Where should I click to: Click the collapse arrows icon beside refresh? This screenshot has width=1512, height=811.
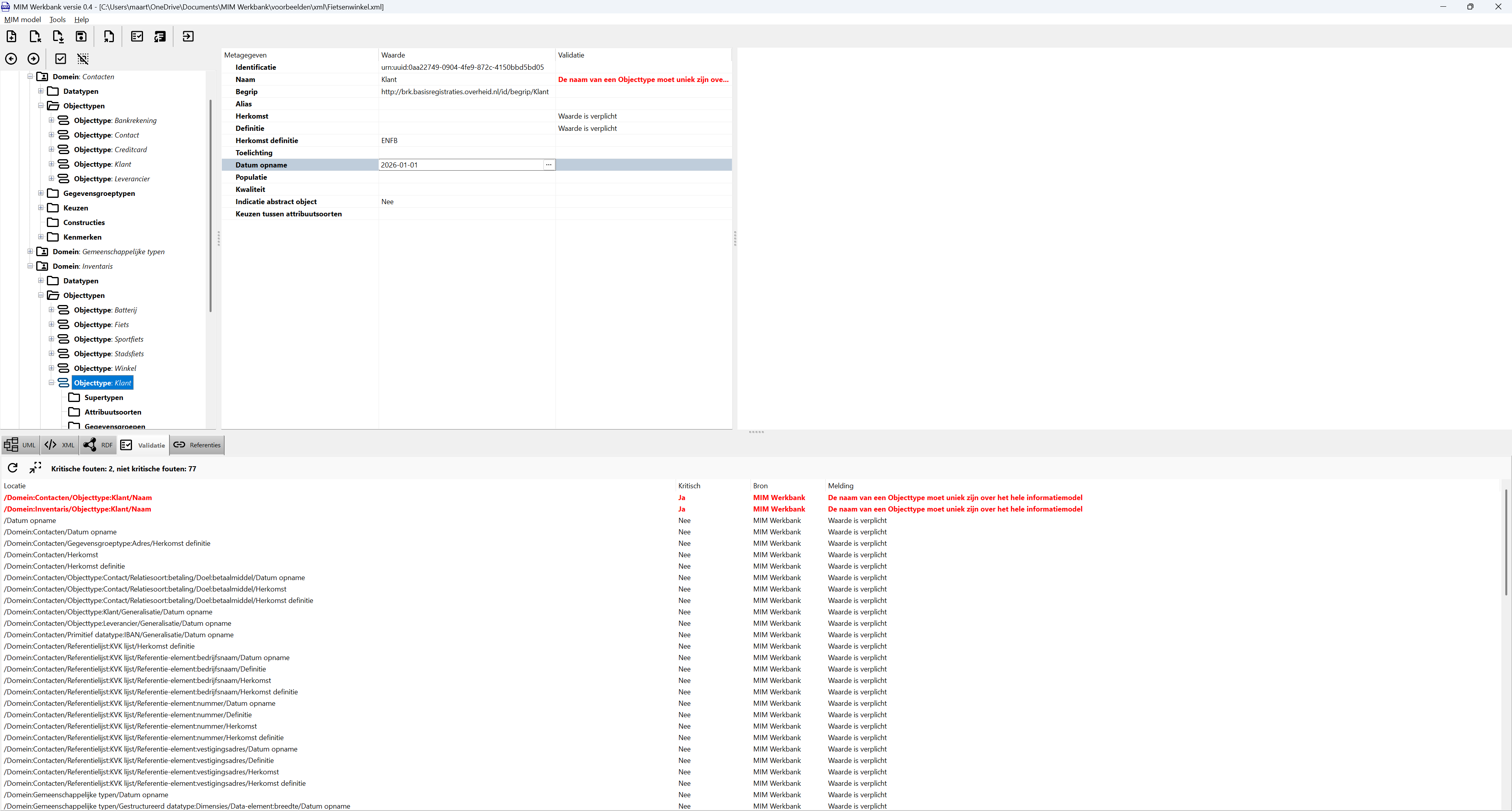tap(35, 468)
